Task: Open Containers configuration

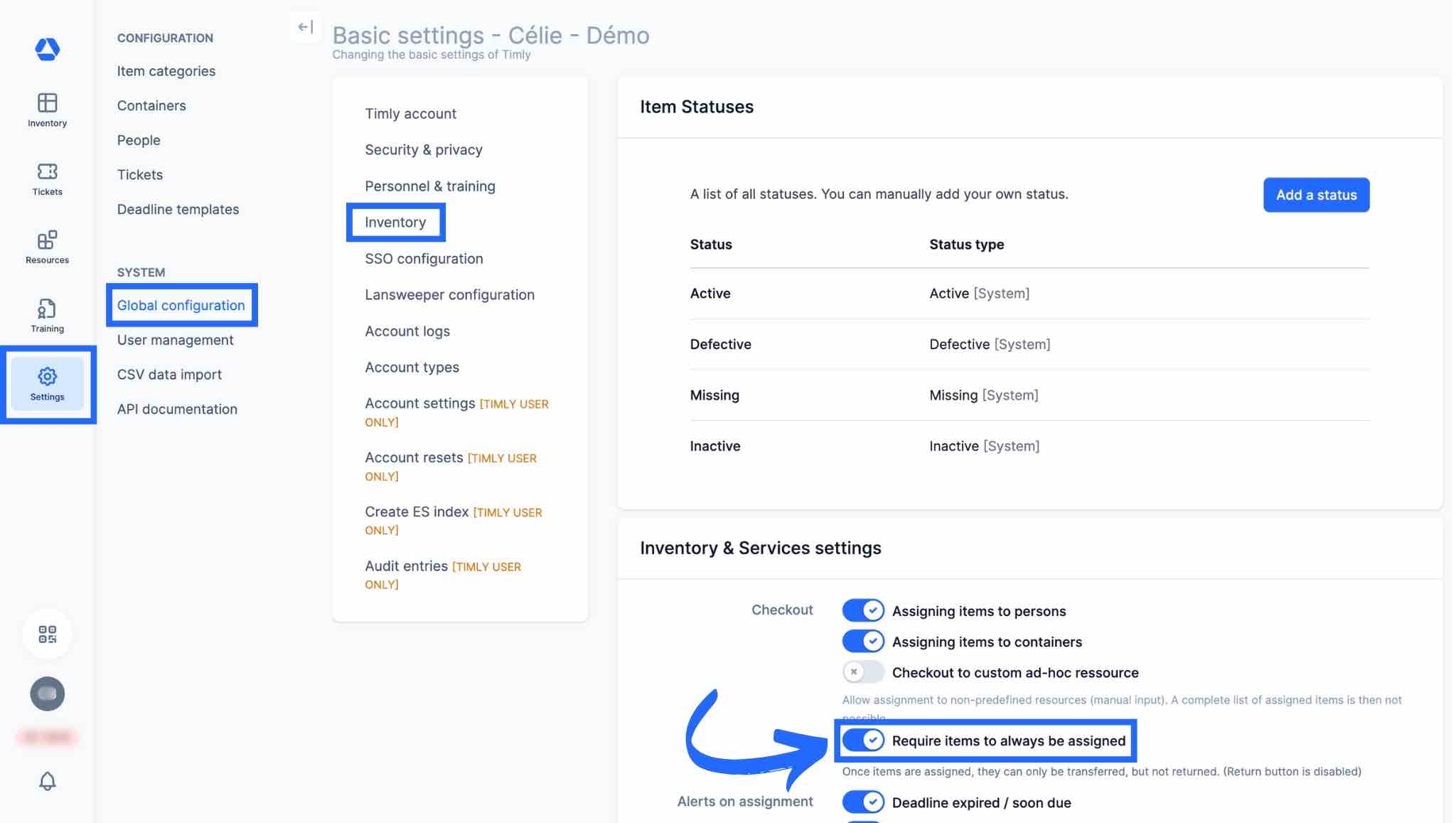Action: (151, 105)
